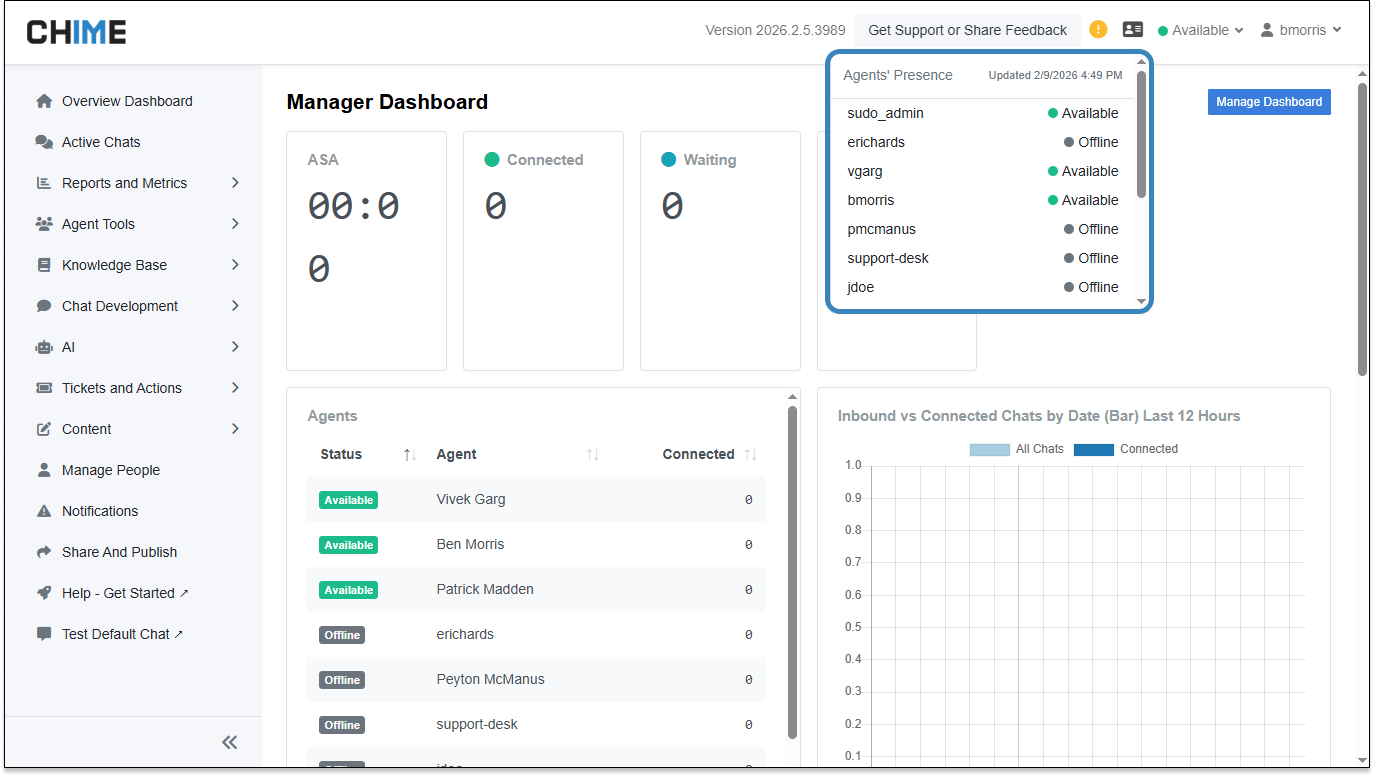Collapse the sidebar with double chevron
Screen dimensions: 1374x776
pos(230,742)
